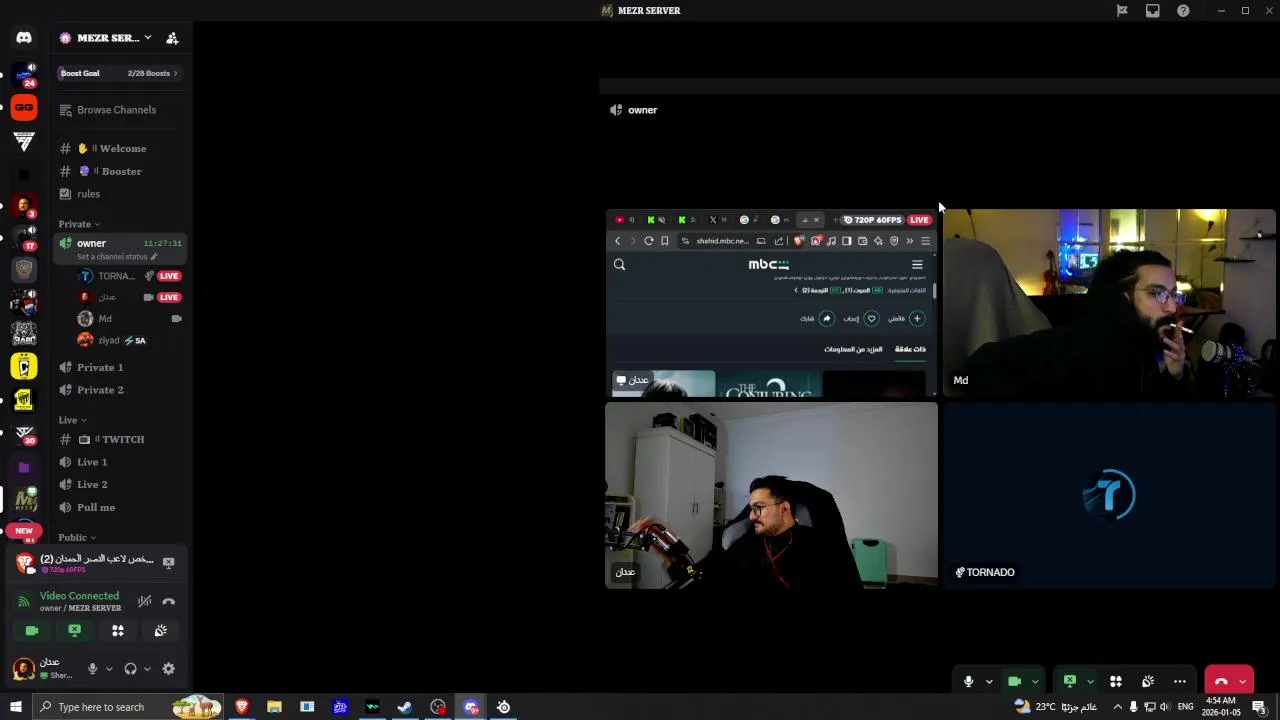Open the Steam icon in taskbar
The image size is (1280, 720).
[405, 707]
